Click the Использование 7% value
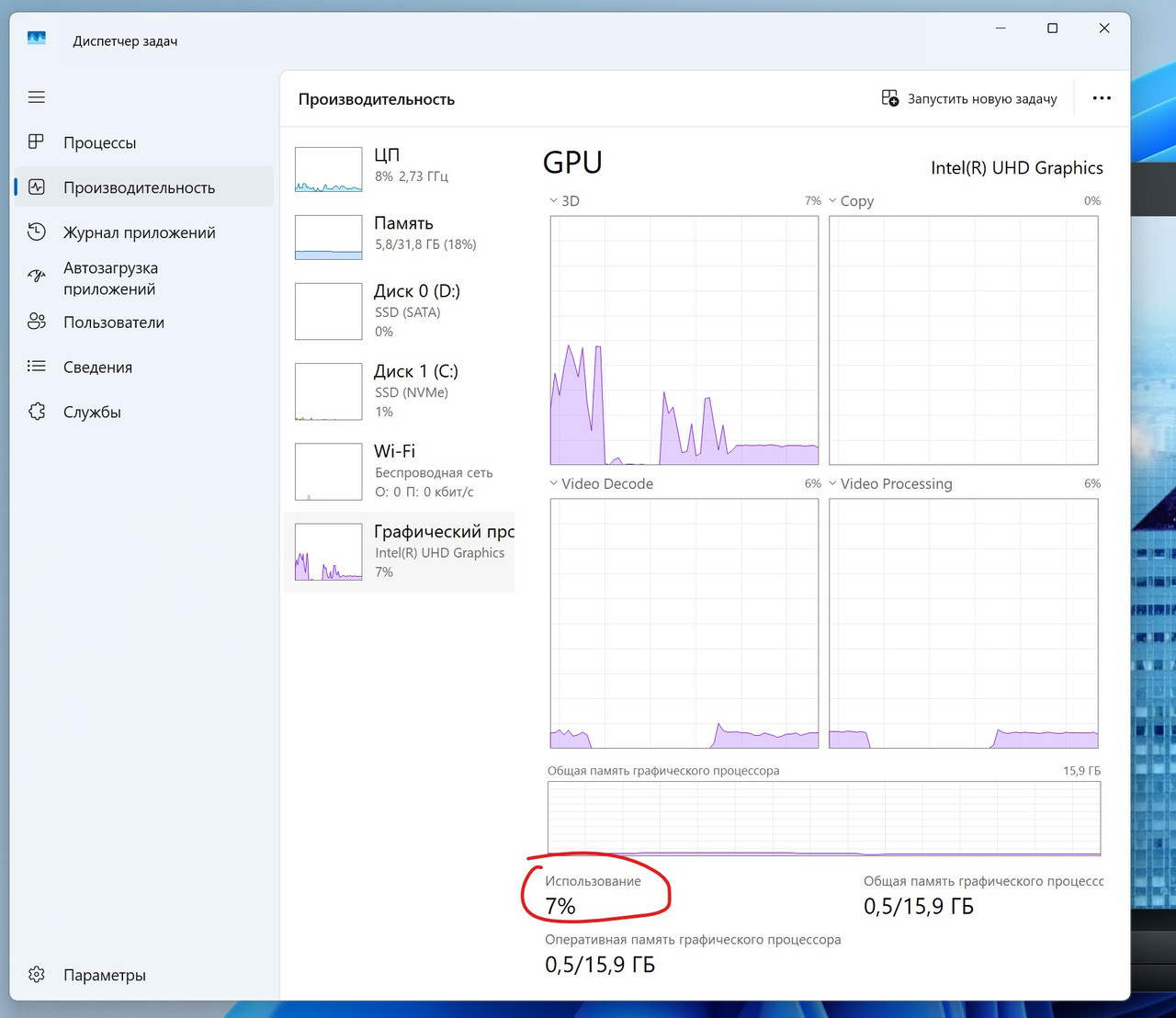1176x1018 pixels. point(560,907)
